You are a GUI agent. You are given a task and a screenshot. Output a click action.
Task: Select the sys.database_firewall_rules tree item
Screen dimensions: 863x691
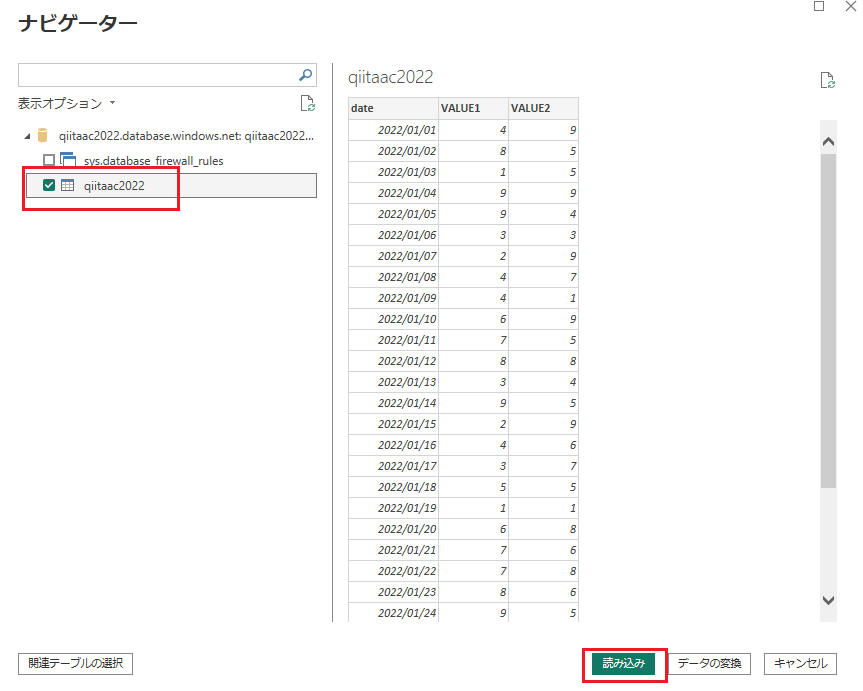click(x=154, y=161)
